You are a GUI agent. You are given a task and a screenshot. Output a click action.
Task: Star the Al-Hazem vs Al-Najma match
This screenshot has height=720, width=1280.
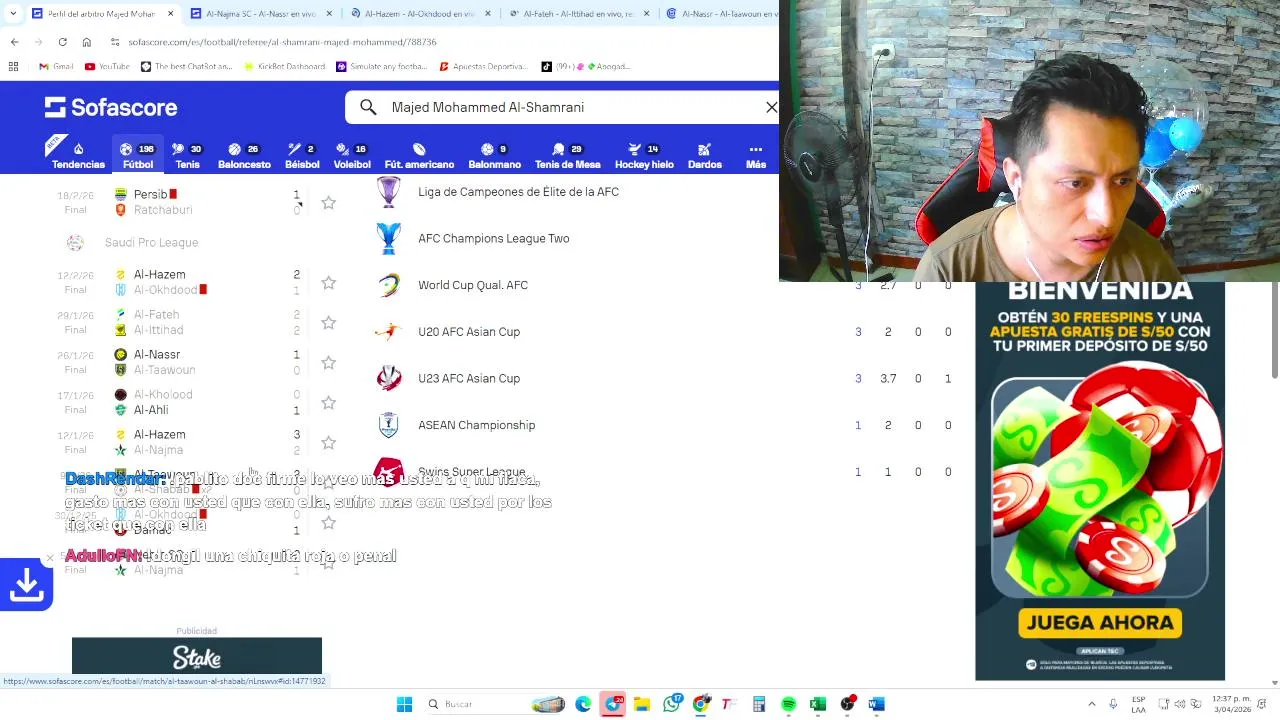(x=328, y=443)
